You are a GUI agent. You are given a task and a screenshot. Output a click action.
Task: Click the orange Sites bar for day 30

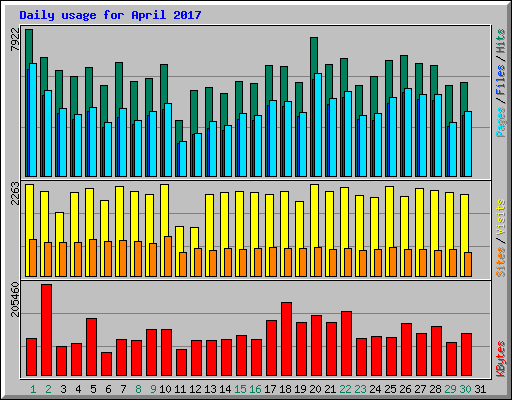click(468, 264)
